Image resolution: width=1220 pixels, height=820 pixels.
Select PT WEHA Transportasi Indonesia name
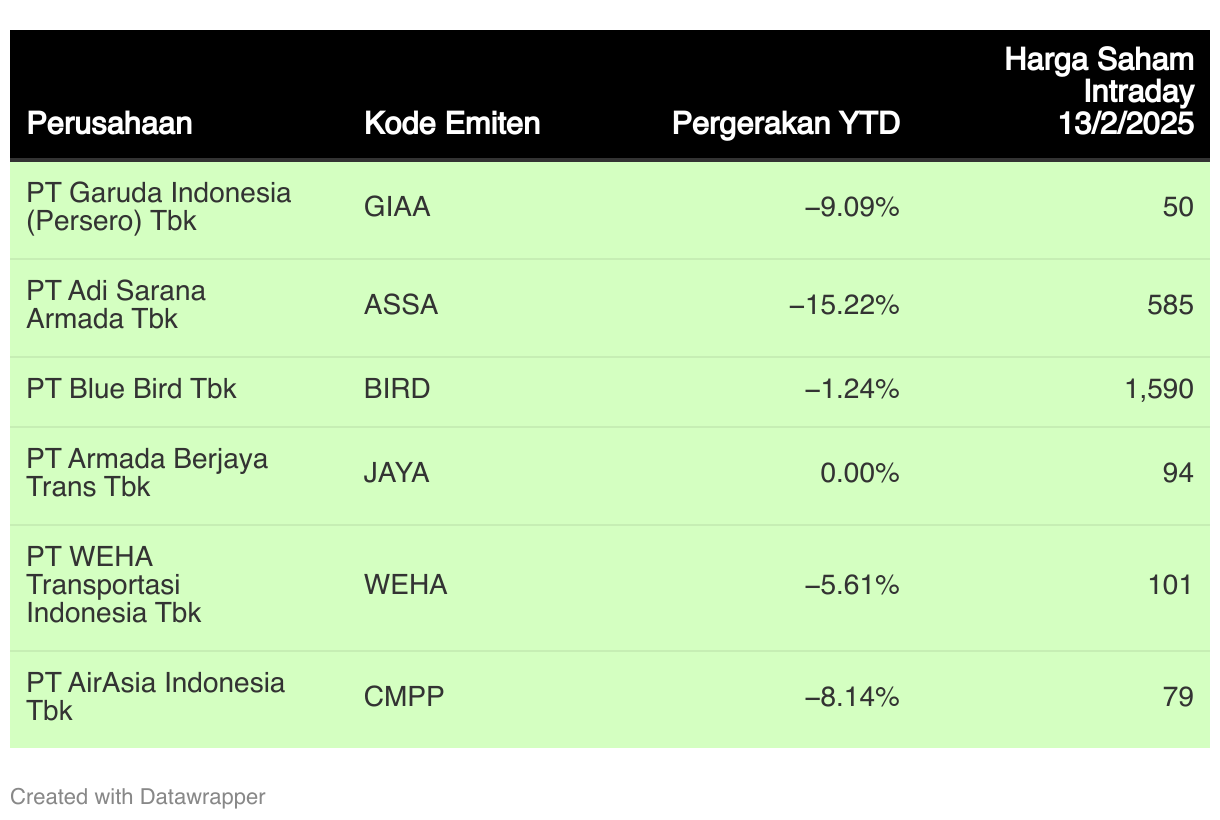coord(114,585)
